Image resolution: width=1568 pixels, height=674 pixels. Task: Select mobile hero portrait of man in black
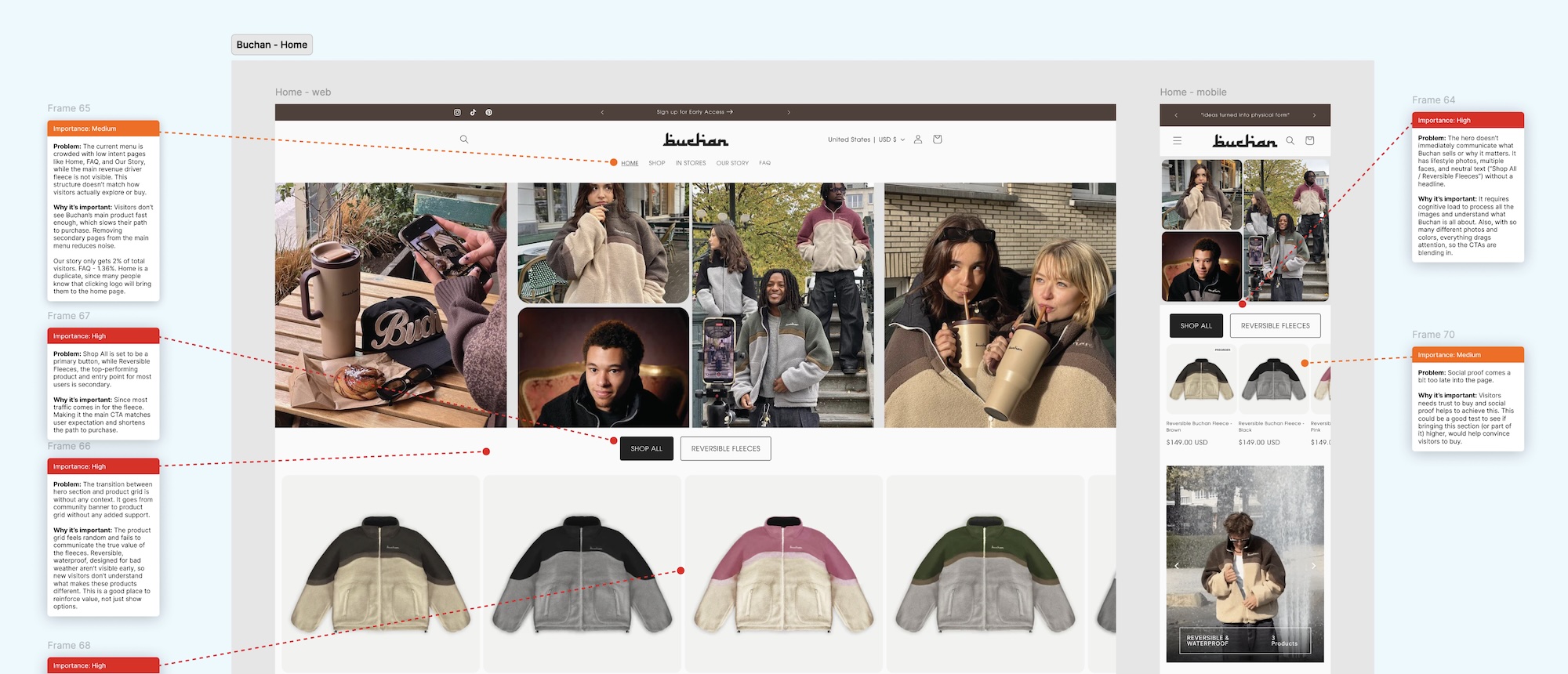click(1201, 266)
